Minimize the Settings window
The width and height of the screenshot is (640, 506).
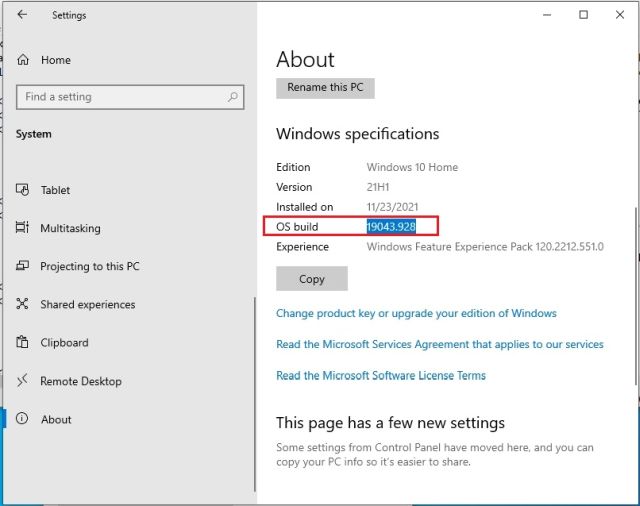547,15
